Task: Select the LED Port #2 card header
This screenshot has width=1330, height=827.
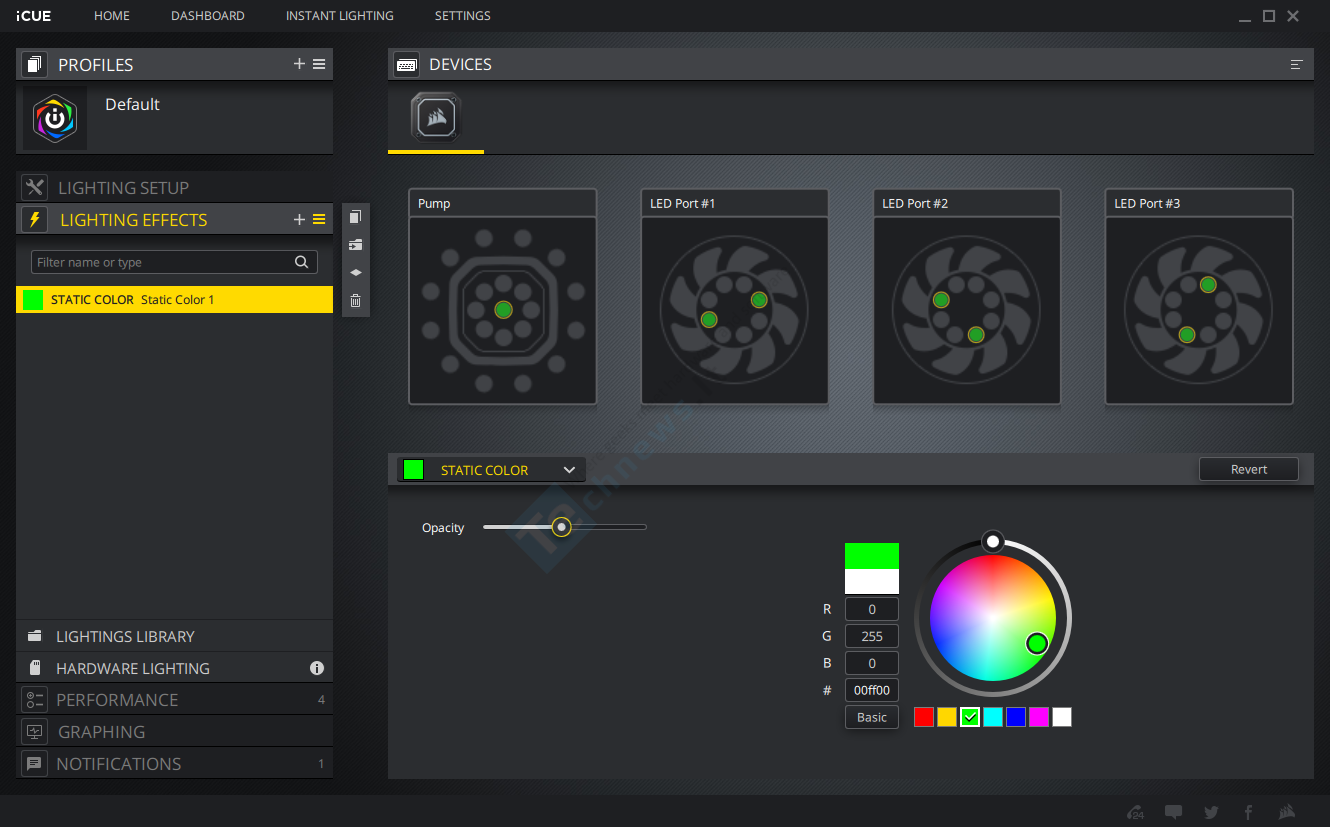Action: 967,203
